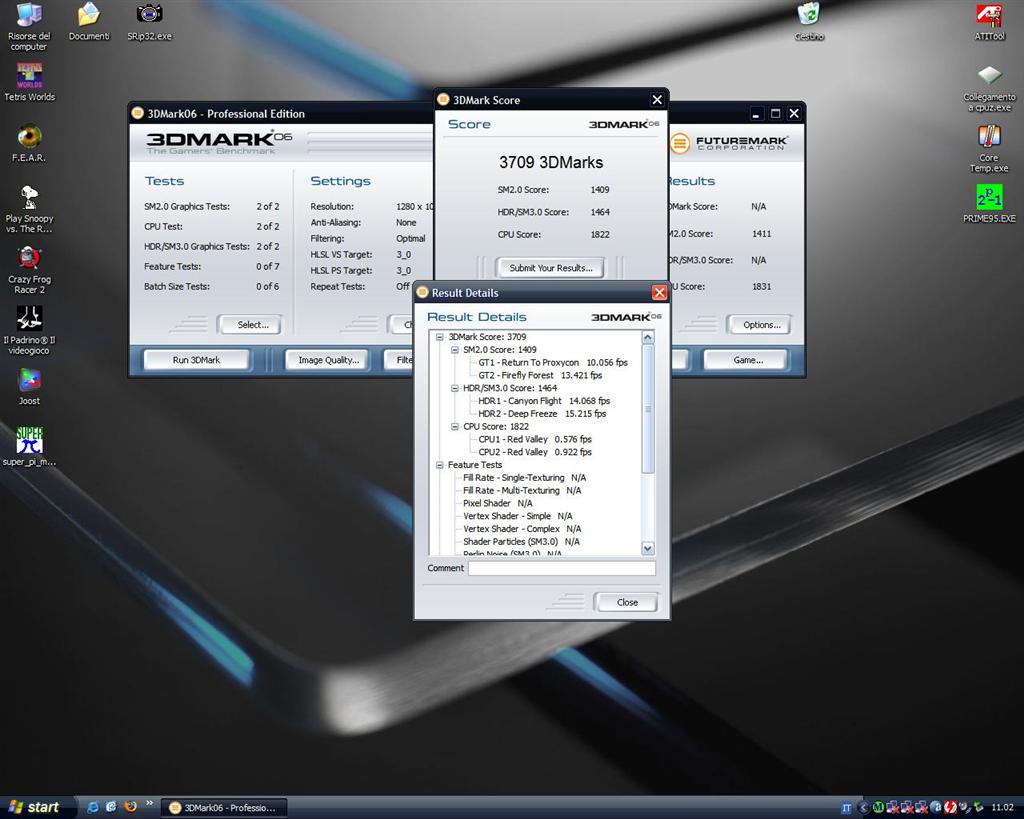Image resolution: width=1024 pixels, height=819 pixels.
Task: Click the Futuremark Corporation logo
Action: tap(729, 142)
